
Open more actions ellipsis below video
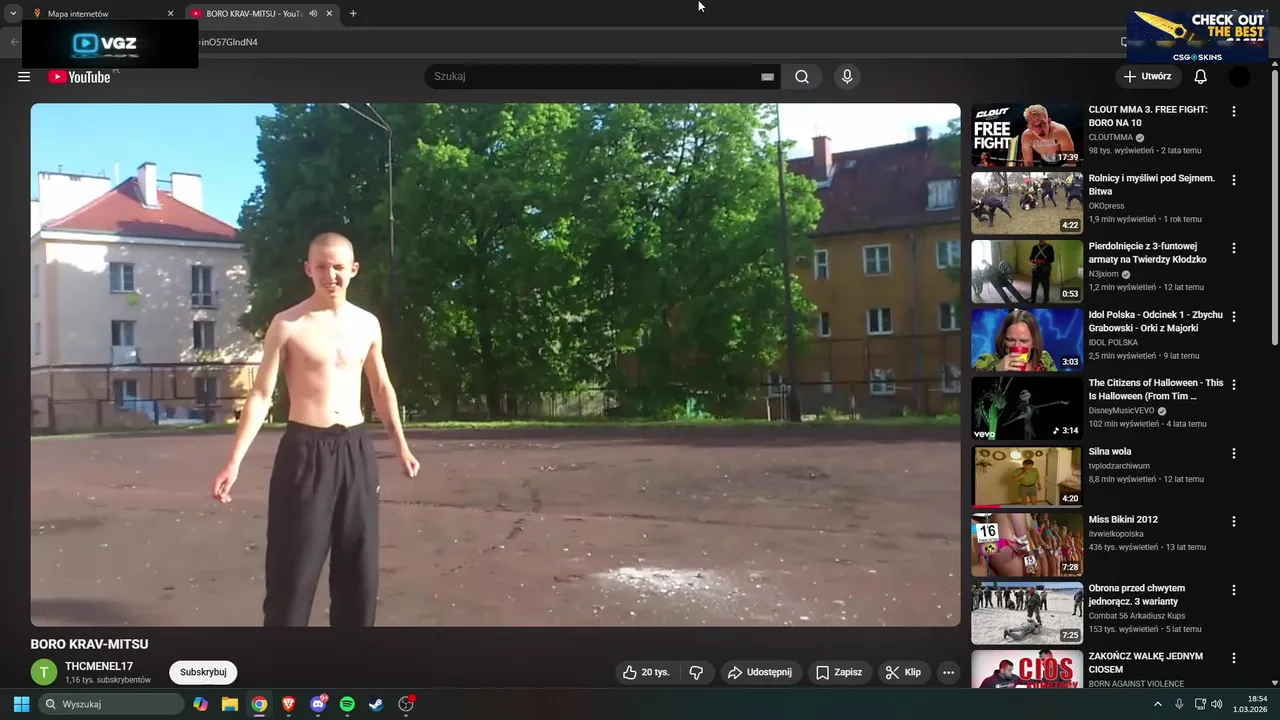(x=948, y=672)
